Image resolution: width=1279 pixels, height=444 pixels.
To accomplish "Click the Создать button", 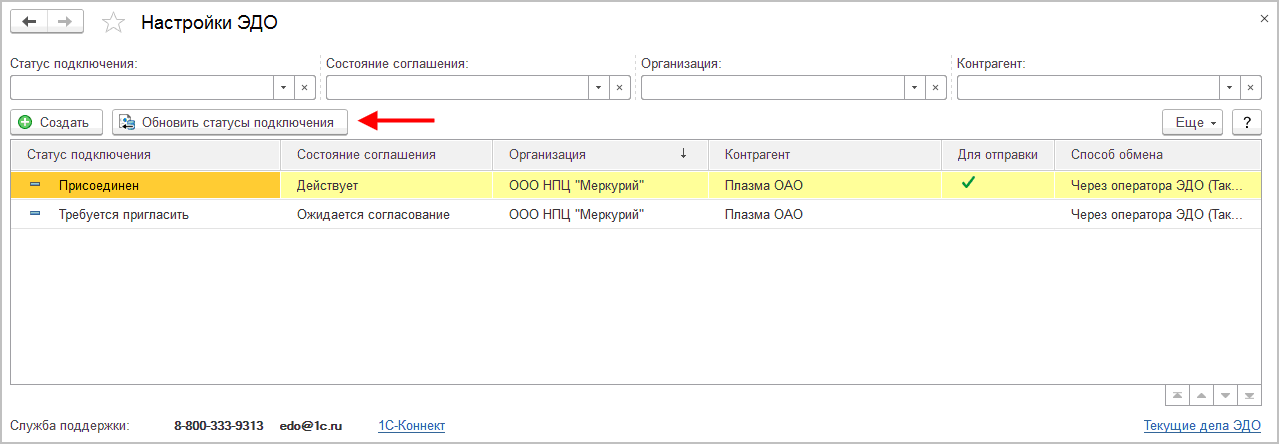I will pos(56,122).
